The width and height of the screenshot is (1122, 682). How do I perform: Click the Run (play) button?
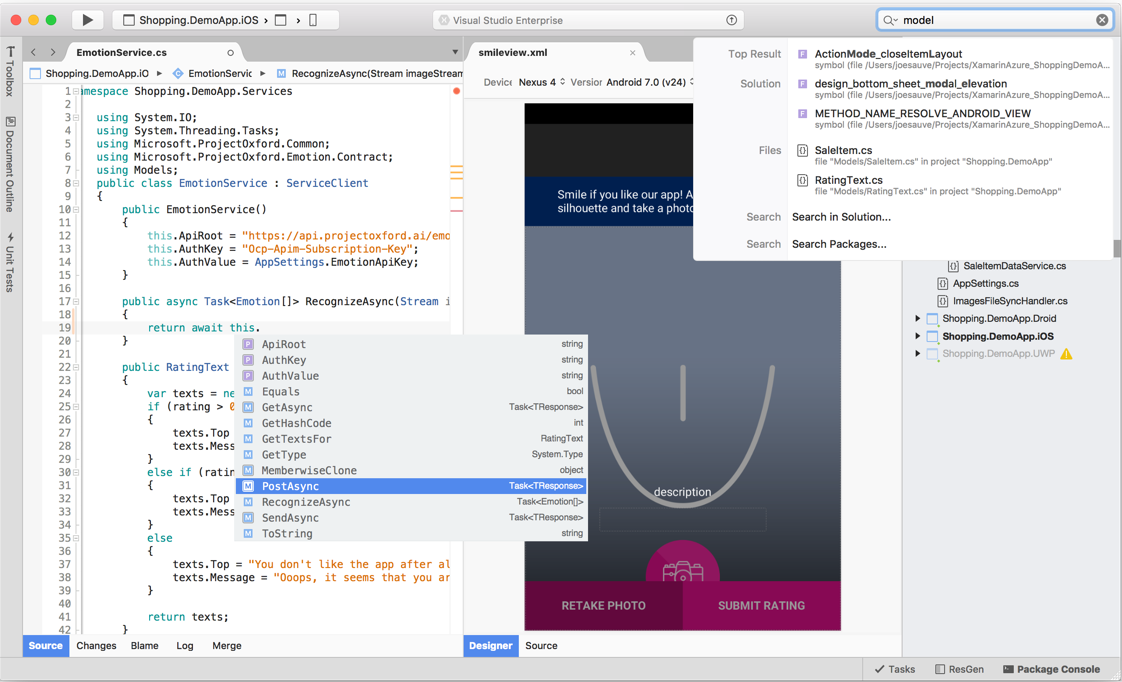coord(87,20)
